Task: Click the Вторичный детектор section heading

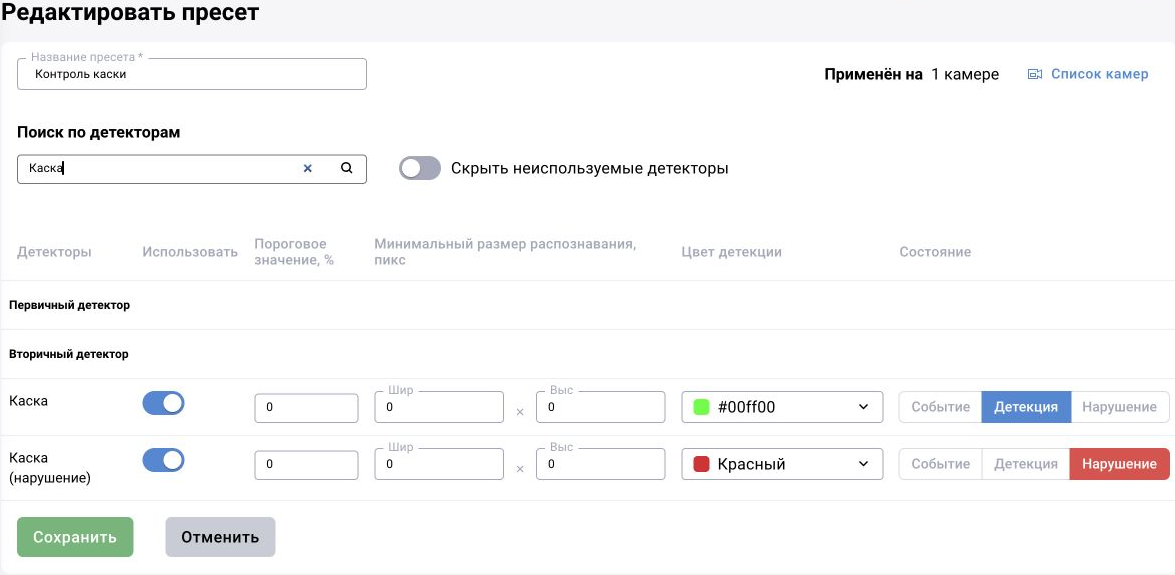Action: click(x=69, y=354)
